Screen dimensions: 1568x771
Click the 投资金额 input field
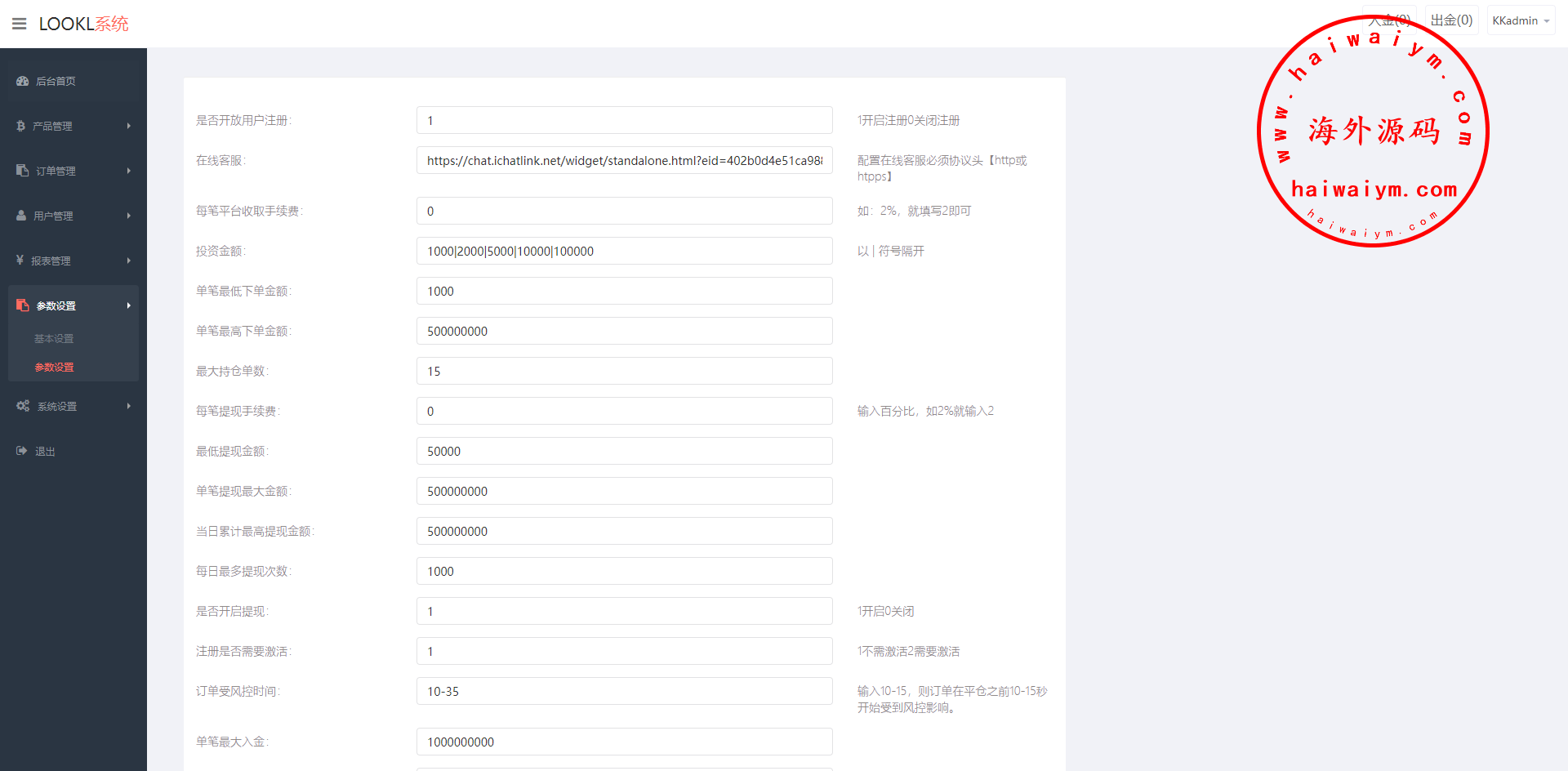click(x=624, y=251)
